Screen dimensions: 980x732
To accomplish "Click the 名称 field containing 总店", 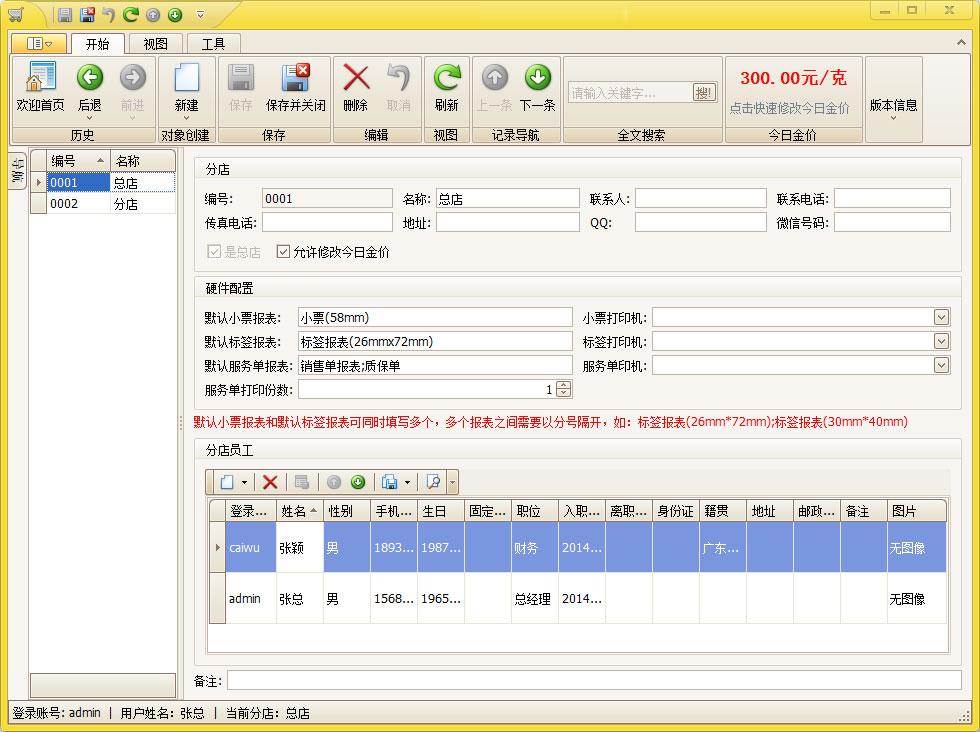I will [508, 199].
